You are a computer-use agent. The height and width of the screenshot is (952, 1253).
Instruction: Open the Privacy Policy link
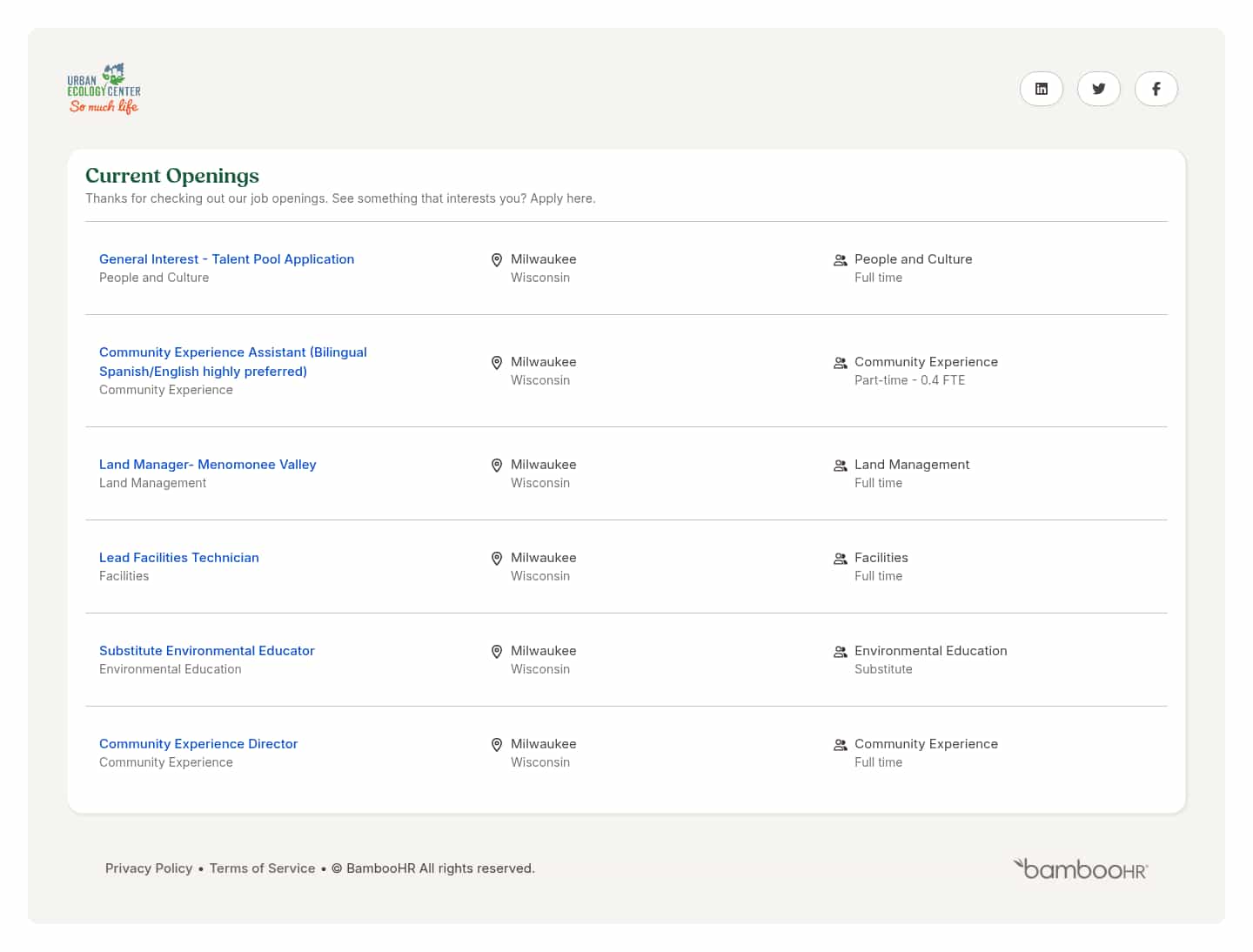pyautogui.click(x=149, y=868)
